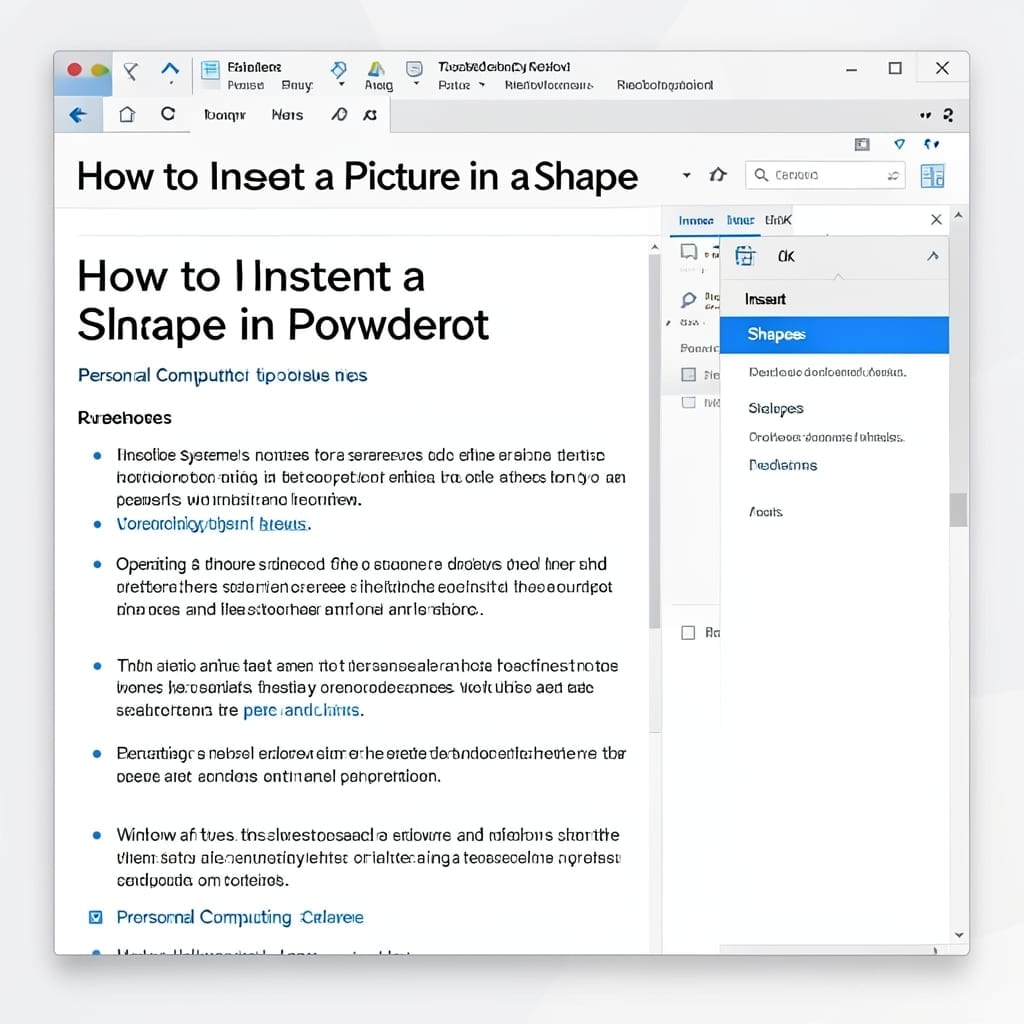Click the side panel's scrollbar thumb

[x=958, y=509]
